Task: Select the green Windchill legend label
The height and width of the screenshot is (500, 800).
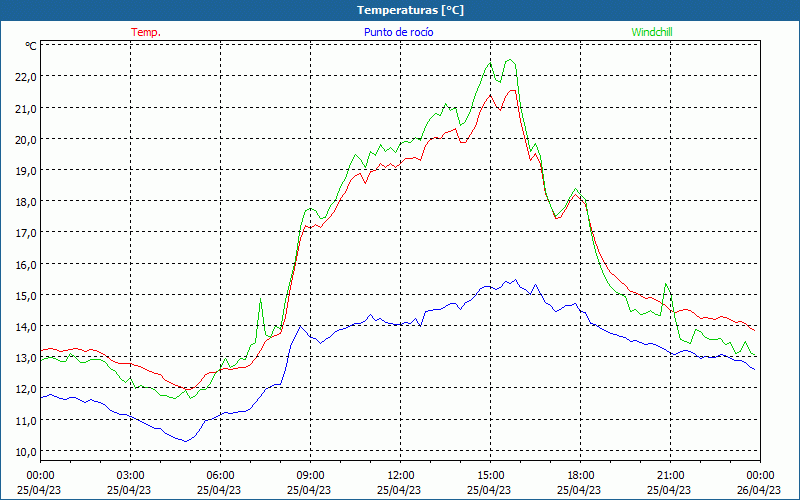Action: point(652,32)
